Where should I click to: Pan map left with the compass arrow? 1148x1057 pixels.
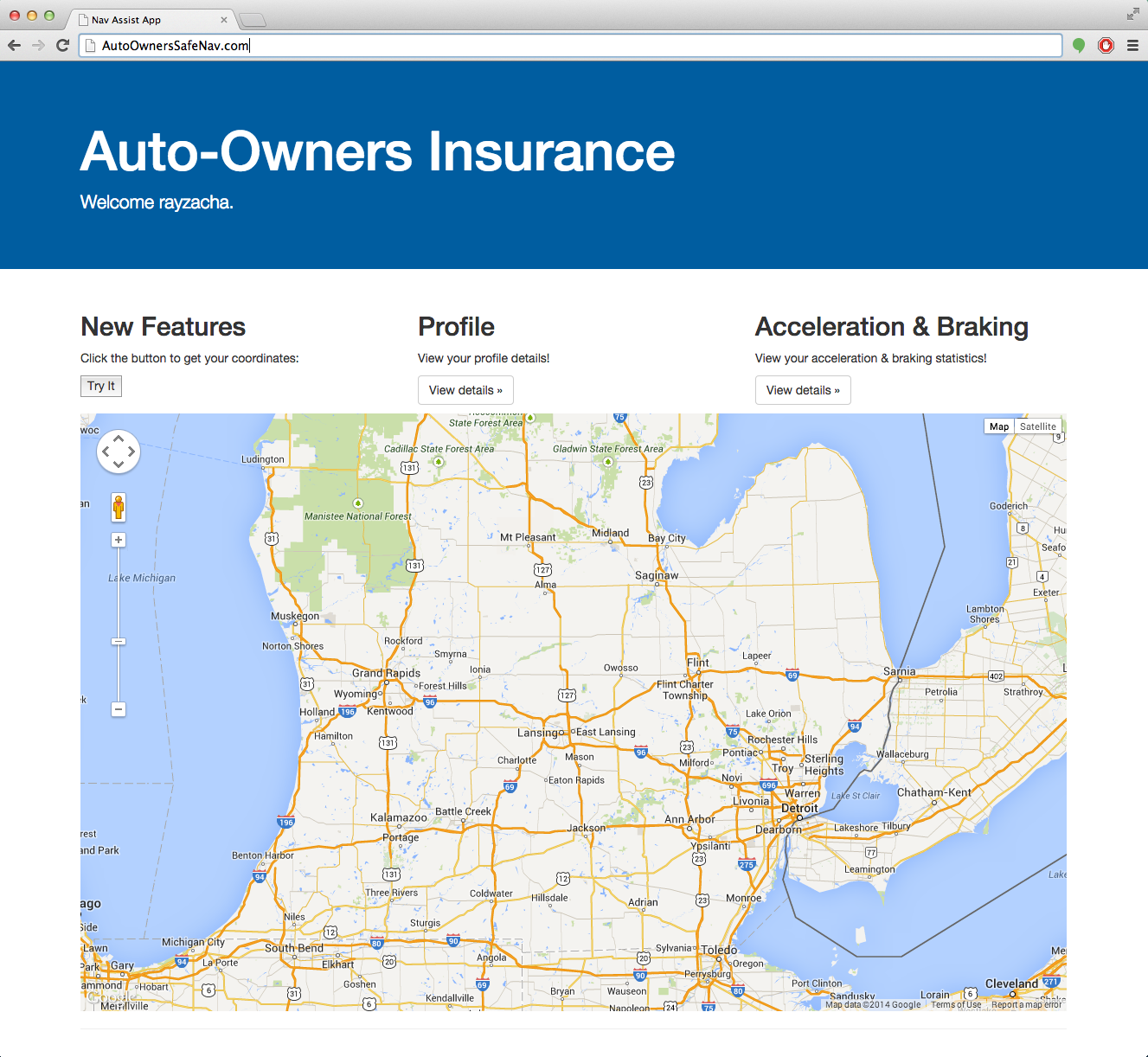point(106,452)
